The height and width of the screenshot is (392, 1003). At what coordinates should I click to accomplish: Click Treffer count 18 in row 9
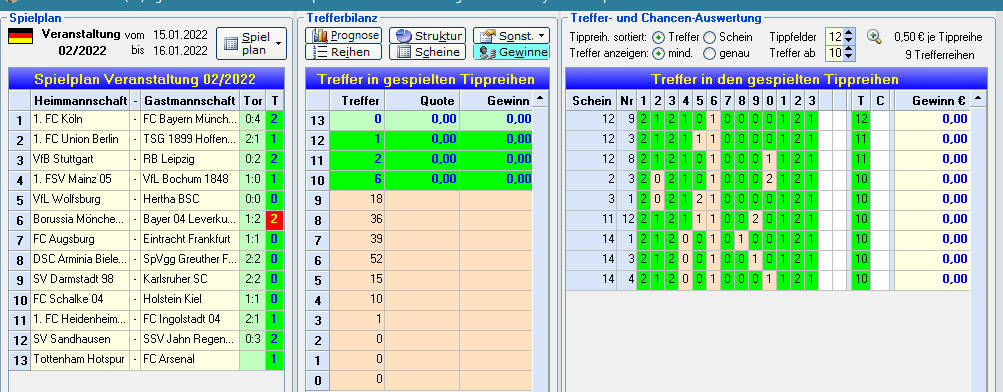coord(357,200)
